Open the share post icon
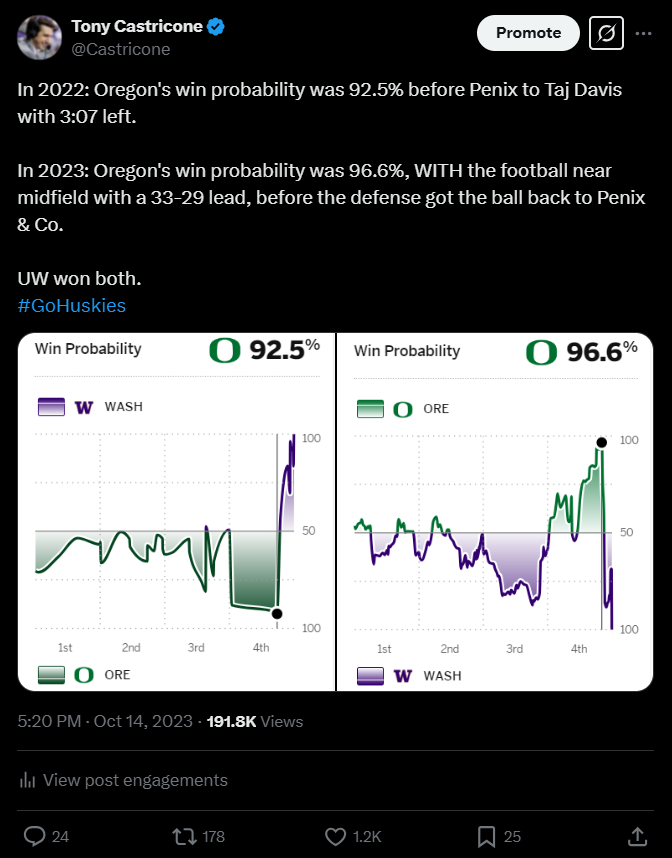 pos(636,835)
